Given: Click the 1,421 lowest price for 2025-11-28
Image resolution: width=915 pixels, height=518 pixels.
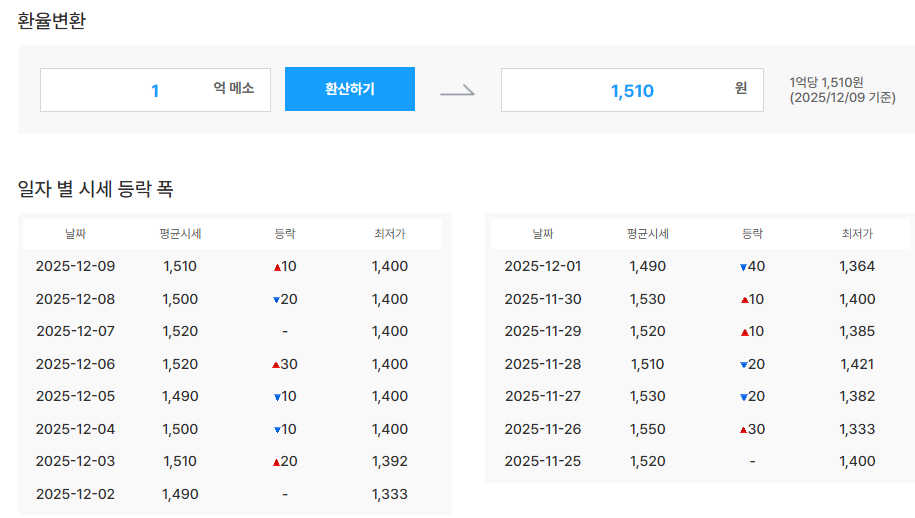Looking at the screenshot, I should click(x=857, y=365).
